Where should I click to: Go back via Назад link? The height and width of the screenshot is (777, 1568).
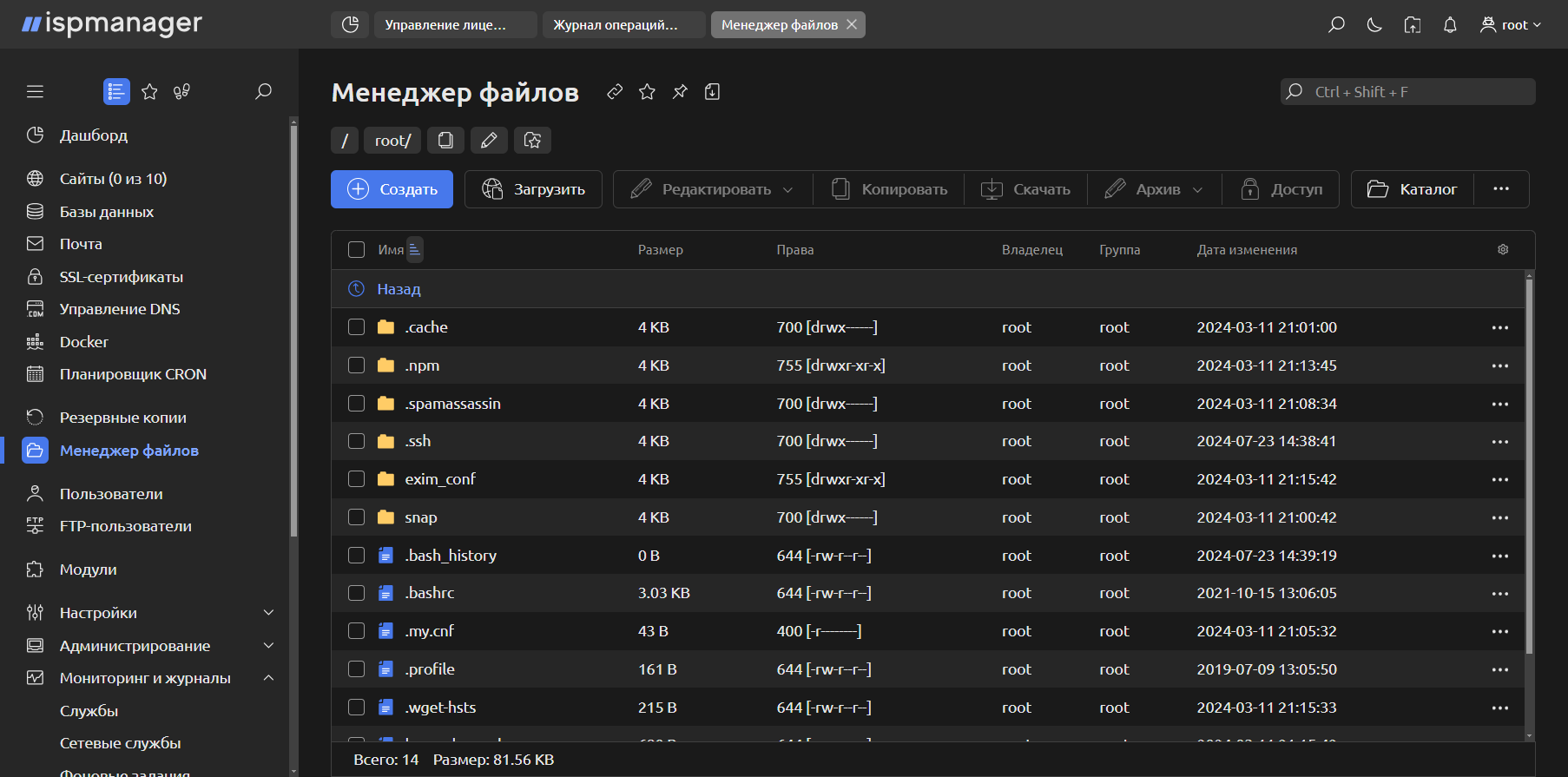399,289
